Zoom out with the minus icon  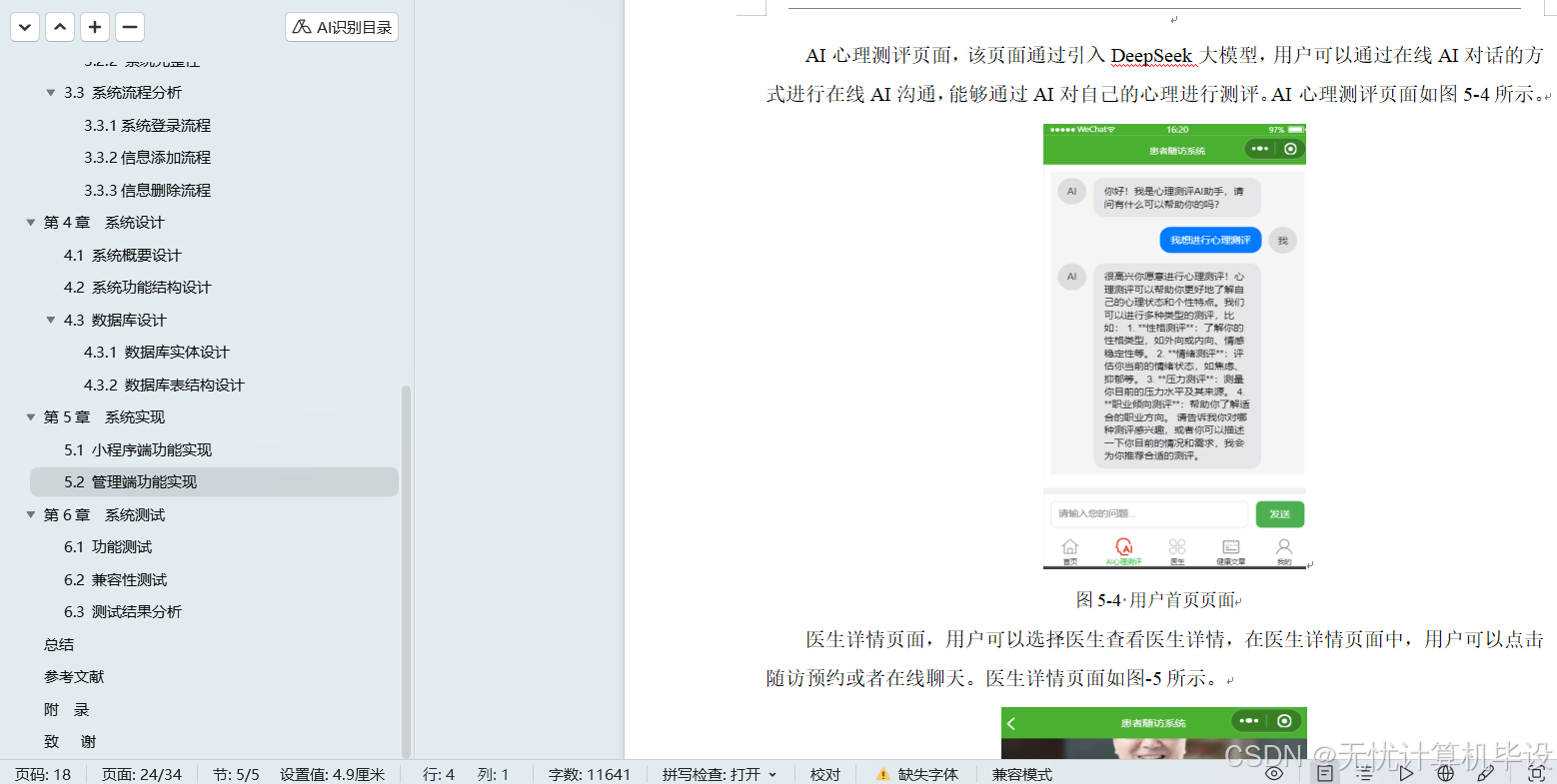click(x=129, y=27)
